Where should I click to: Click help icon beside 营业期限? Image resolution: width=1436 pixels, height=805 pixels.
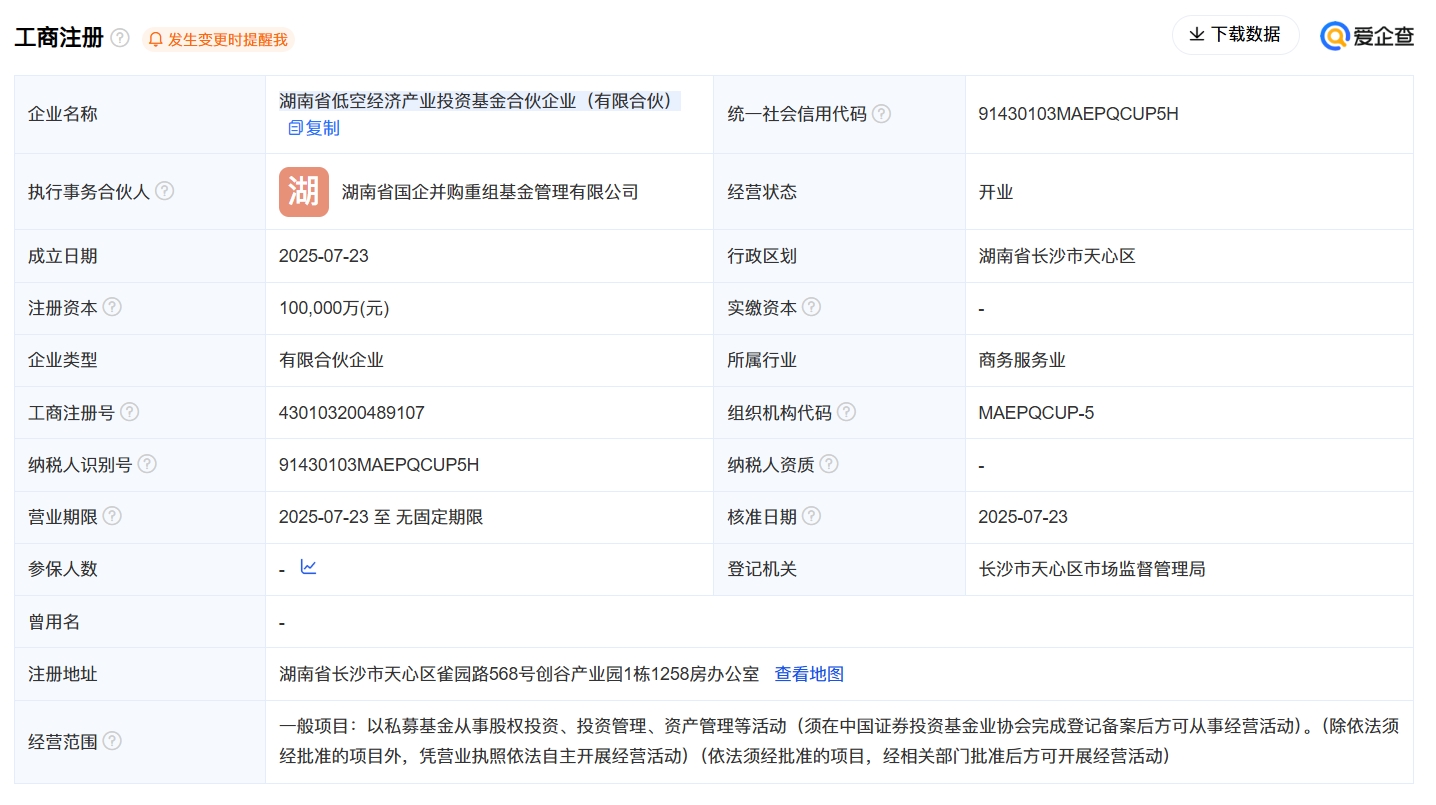pos(112,517)
